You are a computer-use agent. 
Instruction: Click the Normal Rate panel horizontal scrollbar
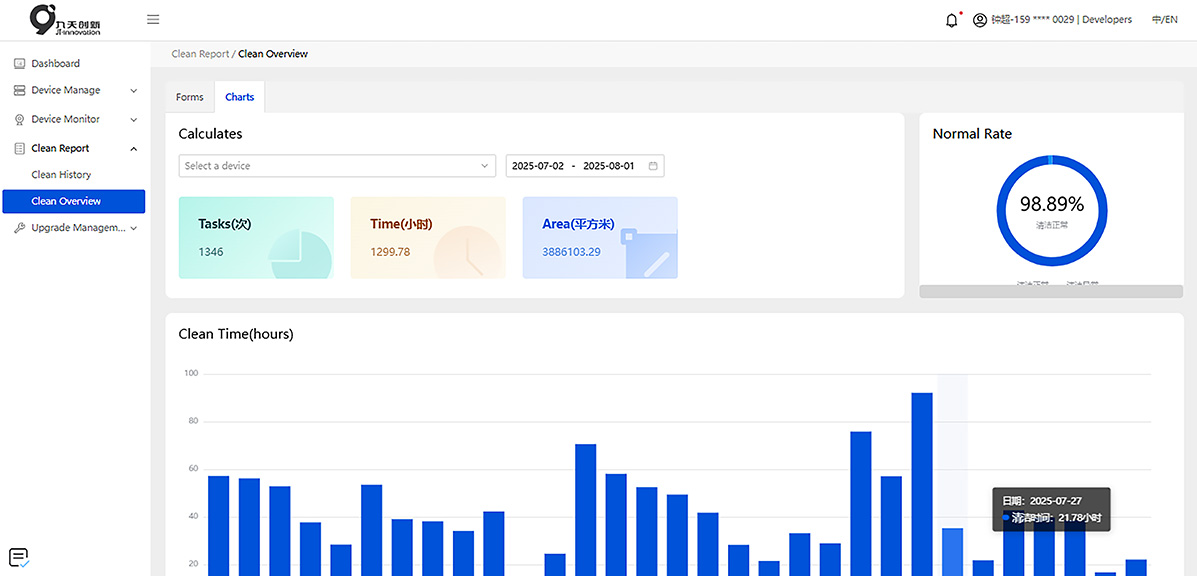(1051, 291)
